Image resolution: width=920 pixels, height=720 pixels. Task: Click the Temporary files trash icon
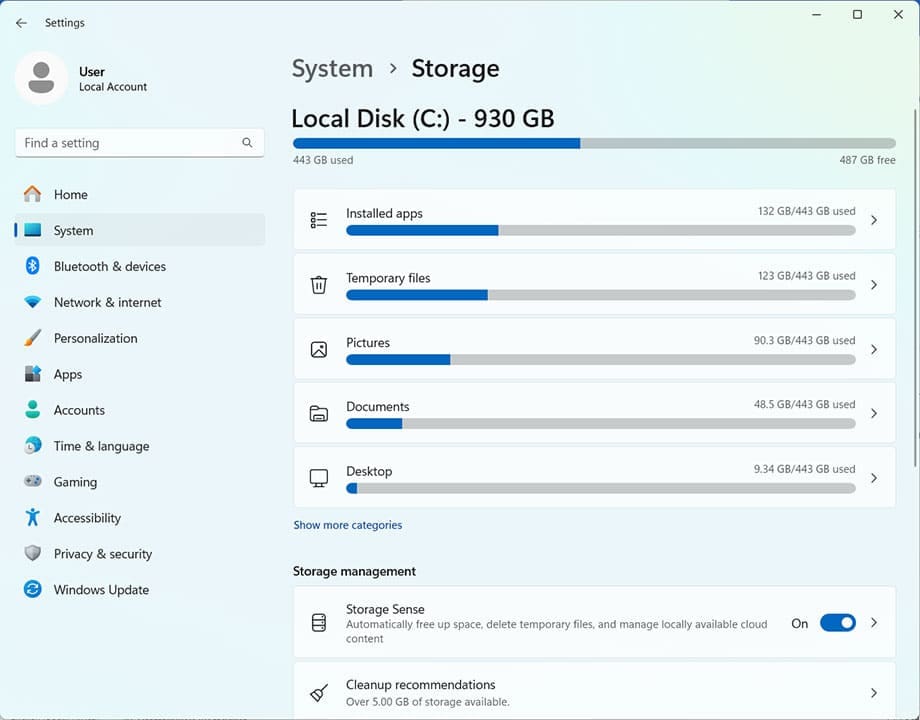coord(318,284)
